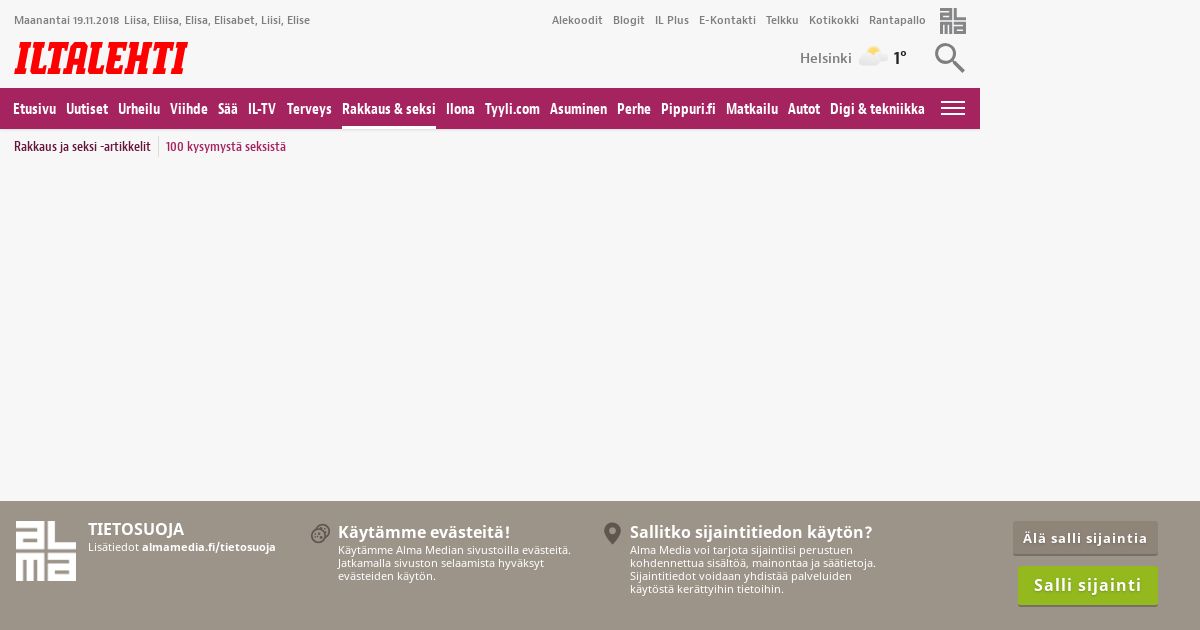Open almamedia.fi/tietosuoja link
The image size is (1200, 630).
point(209,547)
